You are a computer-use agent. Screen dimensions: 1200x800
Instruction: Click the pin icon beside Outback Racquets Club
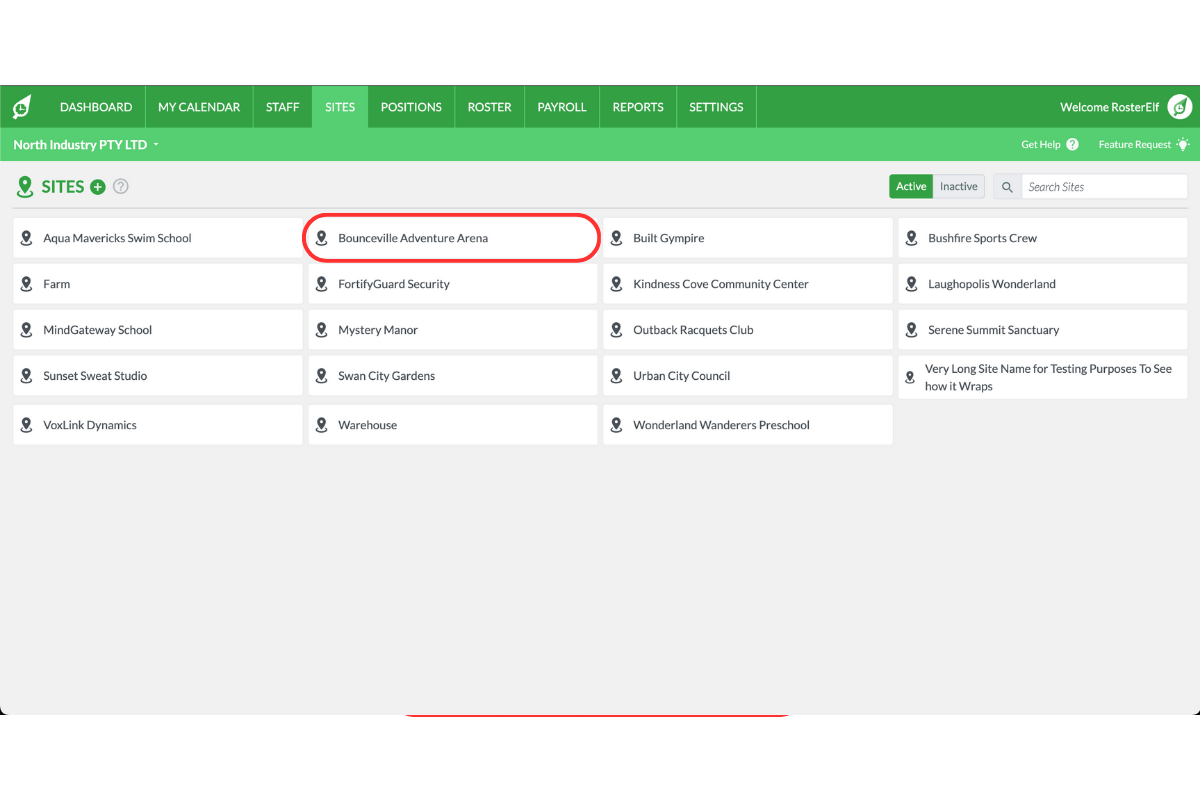616,330
